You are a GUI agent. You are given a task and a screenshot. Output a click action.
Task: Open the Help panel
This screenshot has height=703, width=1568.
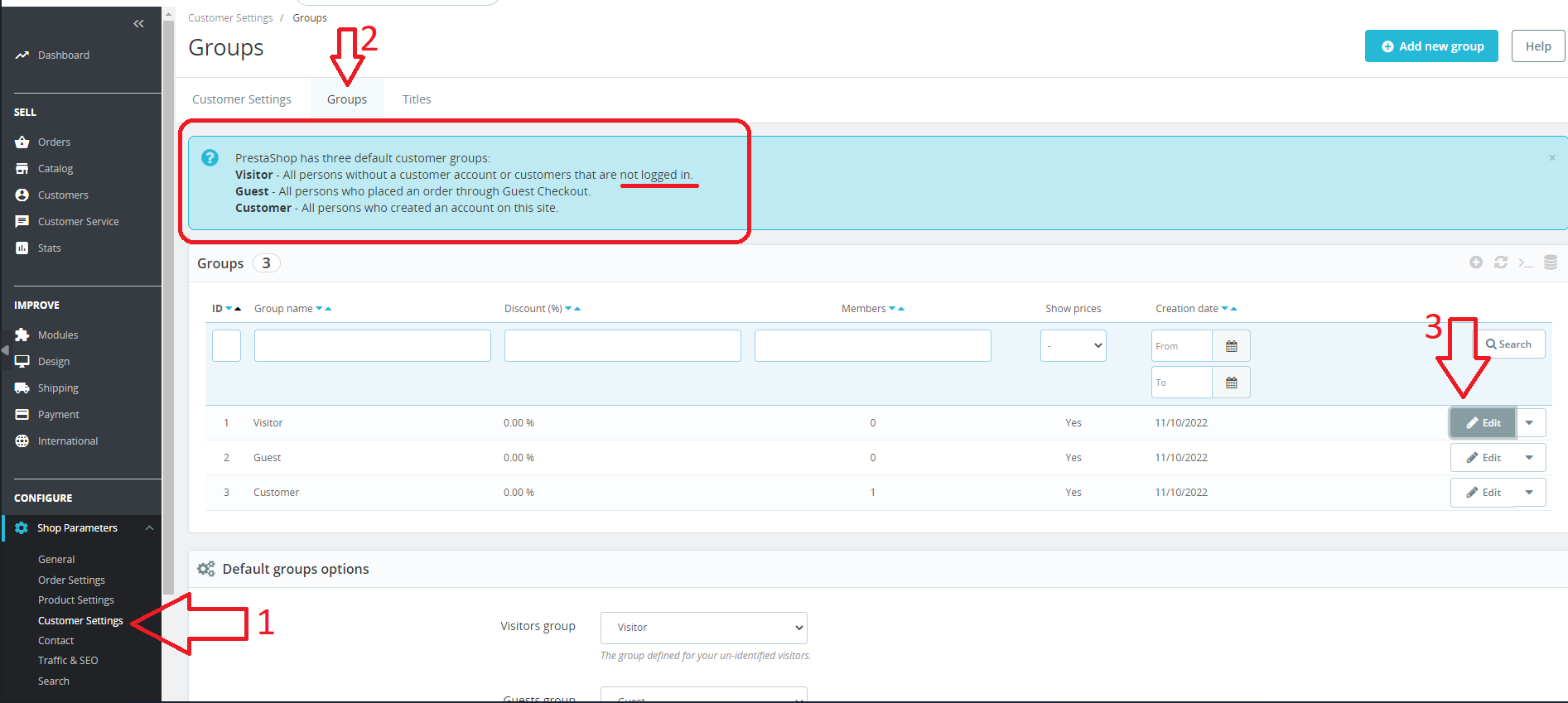tap(1538, 46)
